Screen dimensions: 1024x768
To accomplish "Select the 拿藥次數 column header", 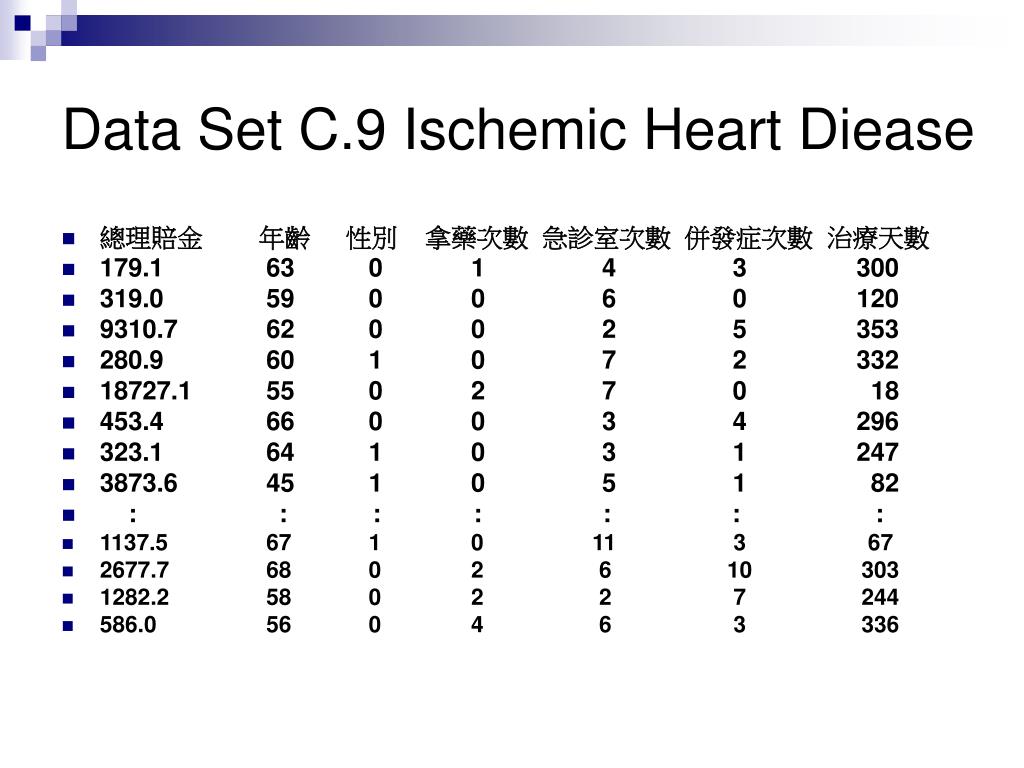I will click(x=476, y=238).
